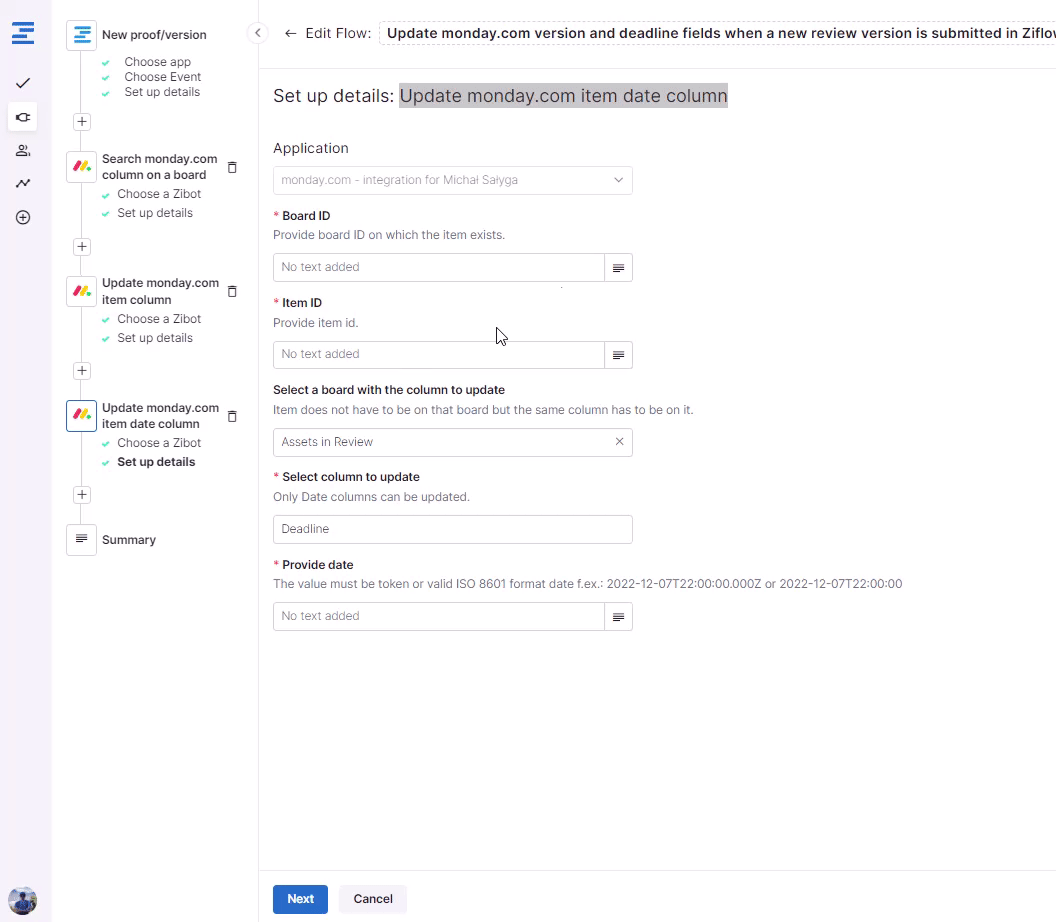Go to the Summary step label

coord(129,540)
